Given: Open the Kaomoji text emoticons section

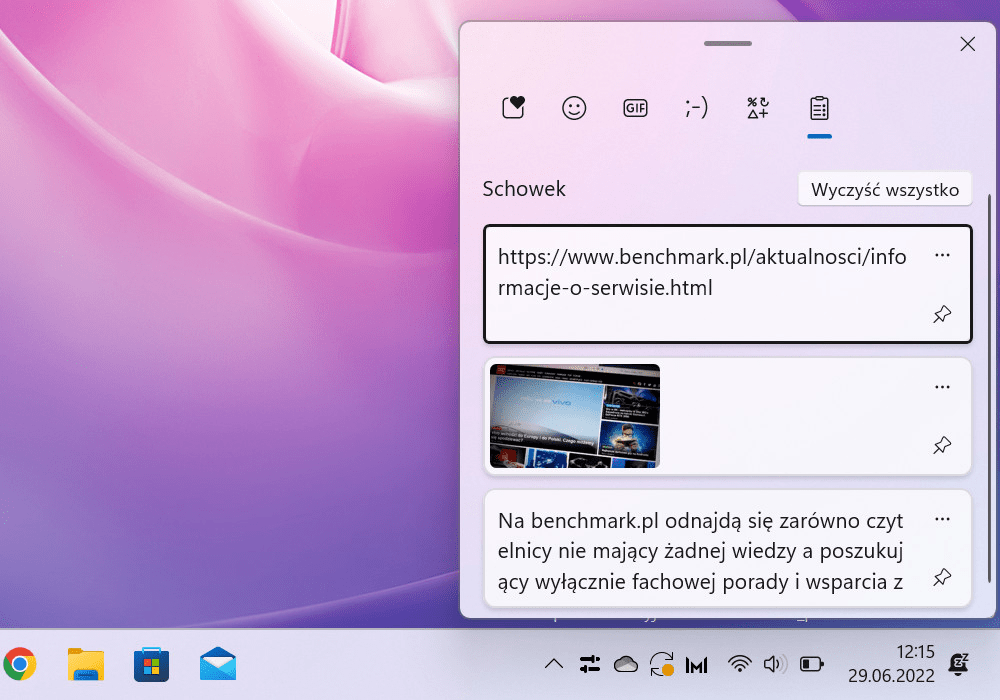Looking at the screenshot, I should (696, 108).
